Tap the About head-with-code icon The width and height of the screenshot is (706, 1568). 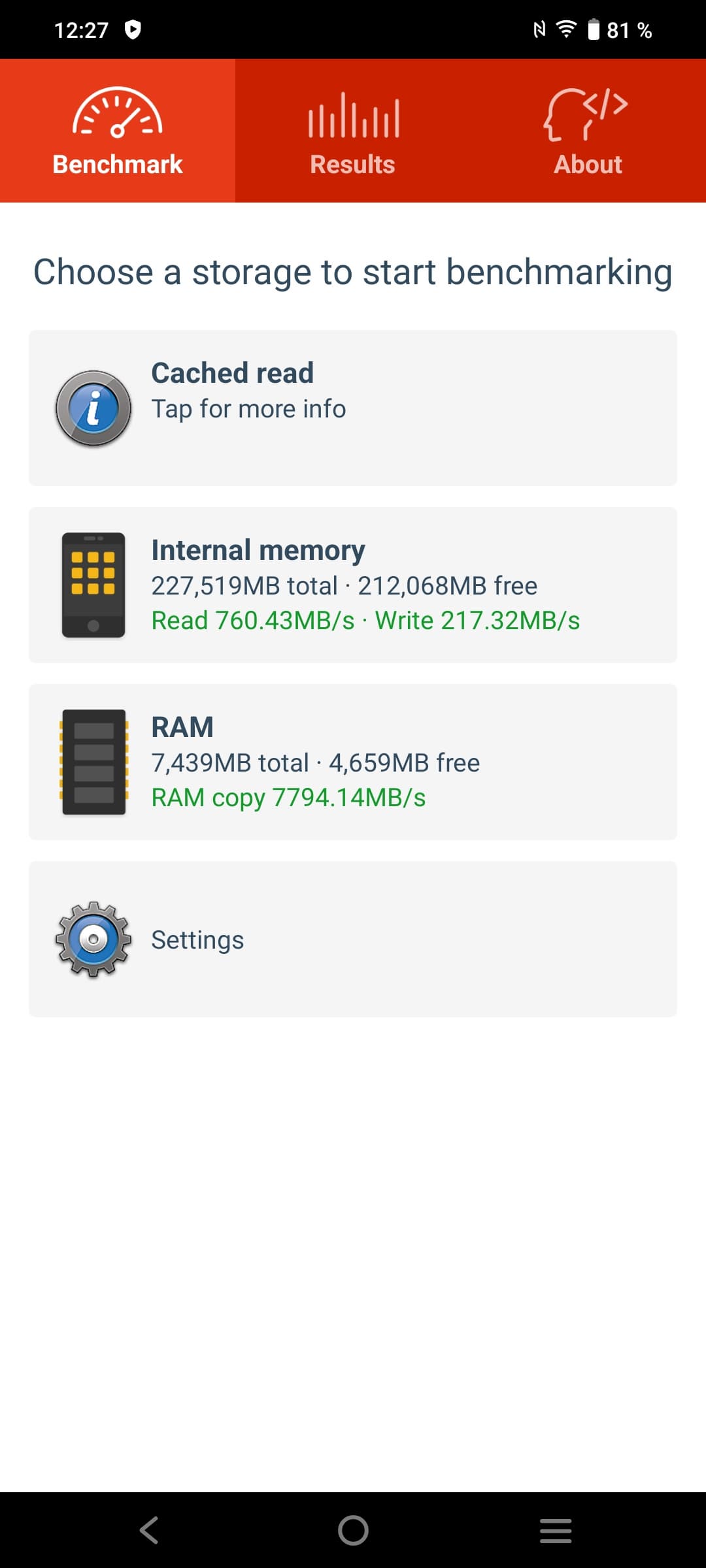pyautogui.click(x=586, y=114)
